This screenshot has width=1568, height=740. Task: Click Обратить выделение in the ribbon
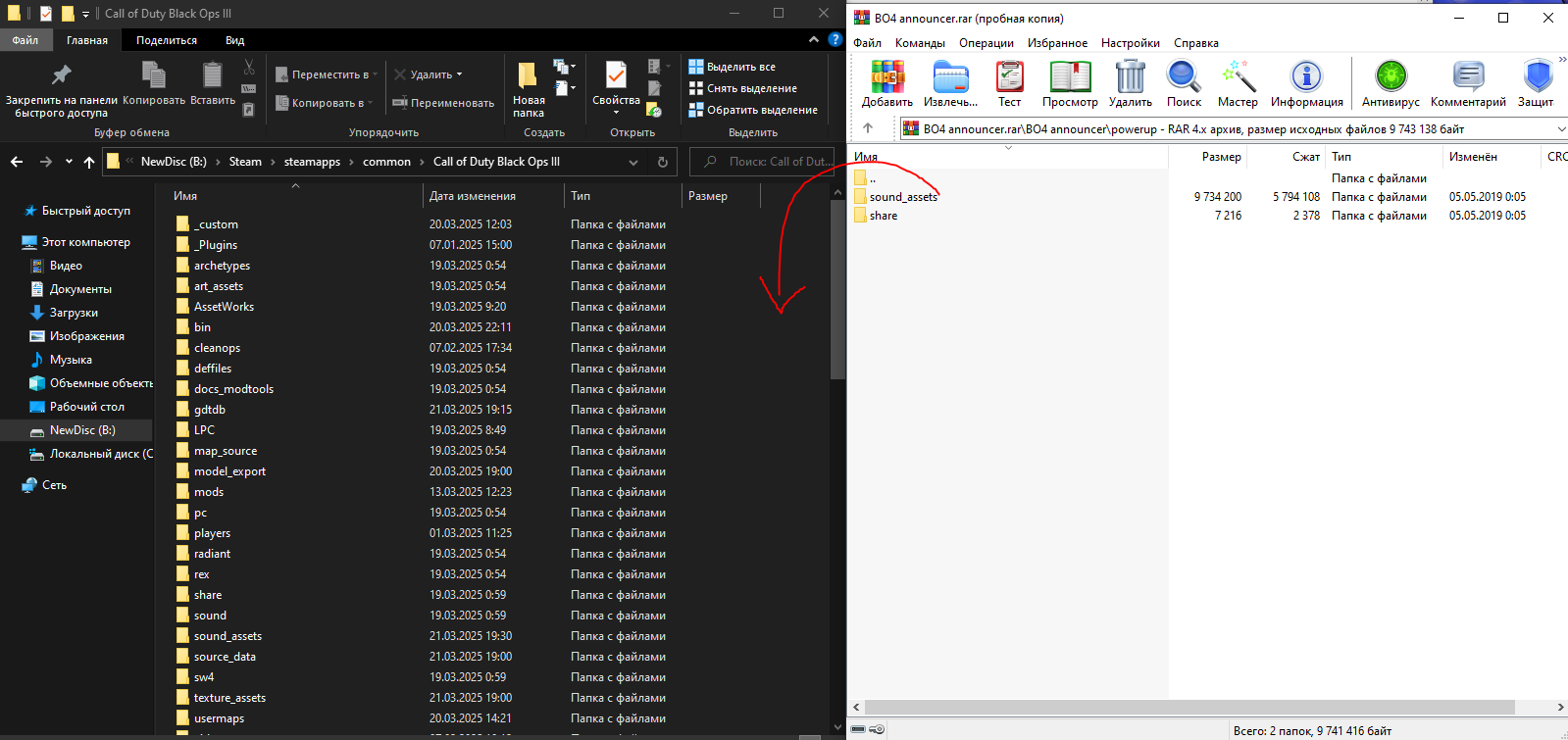click(753, 110)
